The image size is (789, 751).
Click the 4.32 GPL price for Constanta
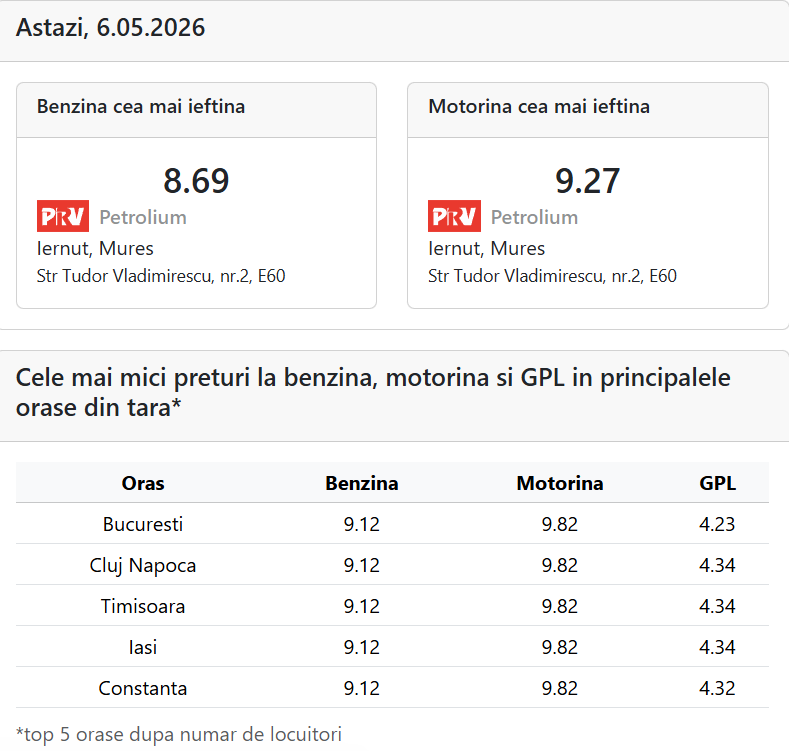(x=717, y=688)
